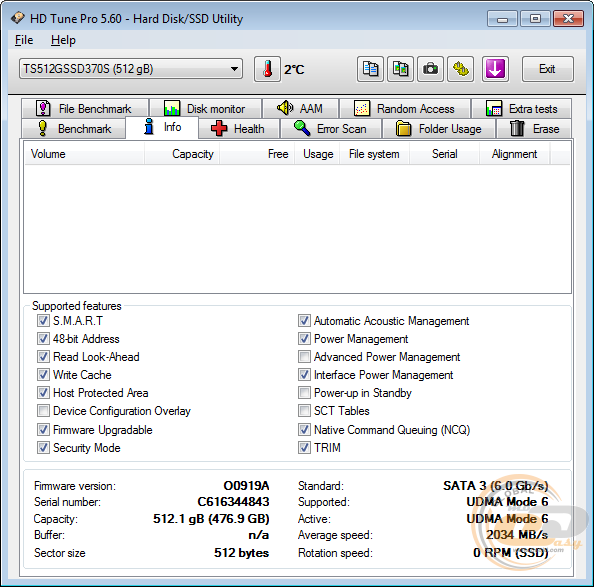Image resolution: width=594 pixels, height=587 pixels.
Task: Click the 2°C temperature reading
Action: click(294, 69)
